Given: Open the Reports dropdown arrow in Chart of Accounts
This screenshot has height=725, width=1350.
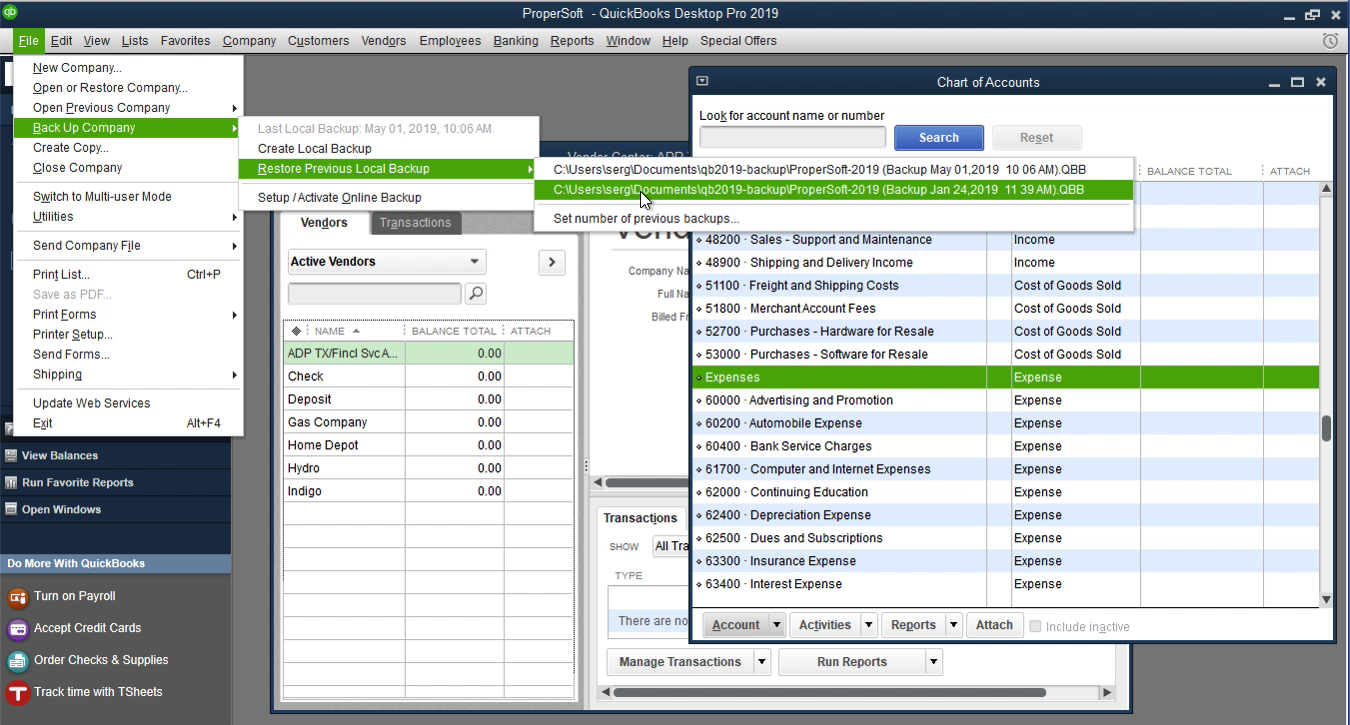Looking at the screenshot, I should [954, 625].
